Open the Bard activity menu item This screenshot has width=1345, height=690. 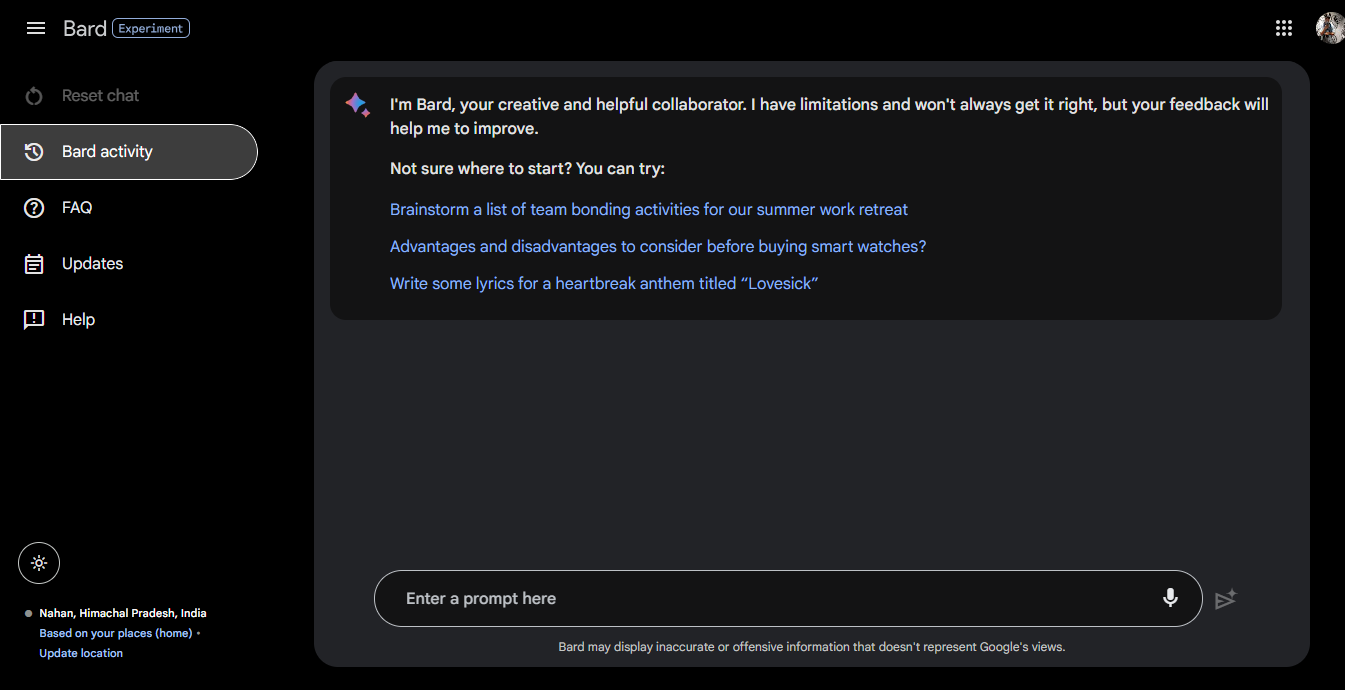(129, 152)
